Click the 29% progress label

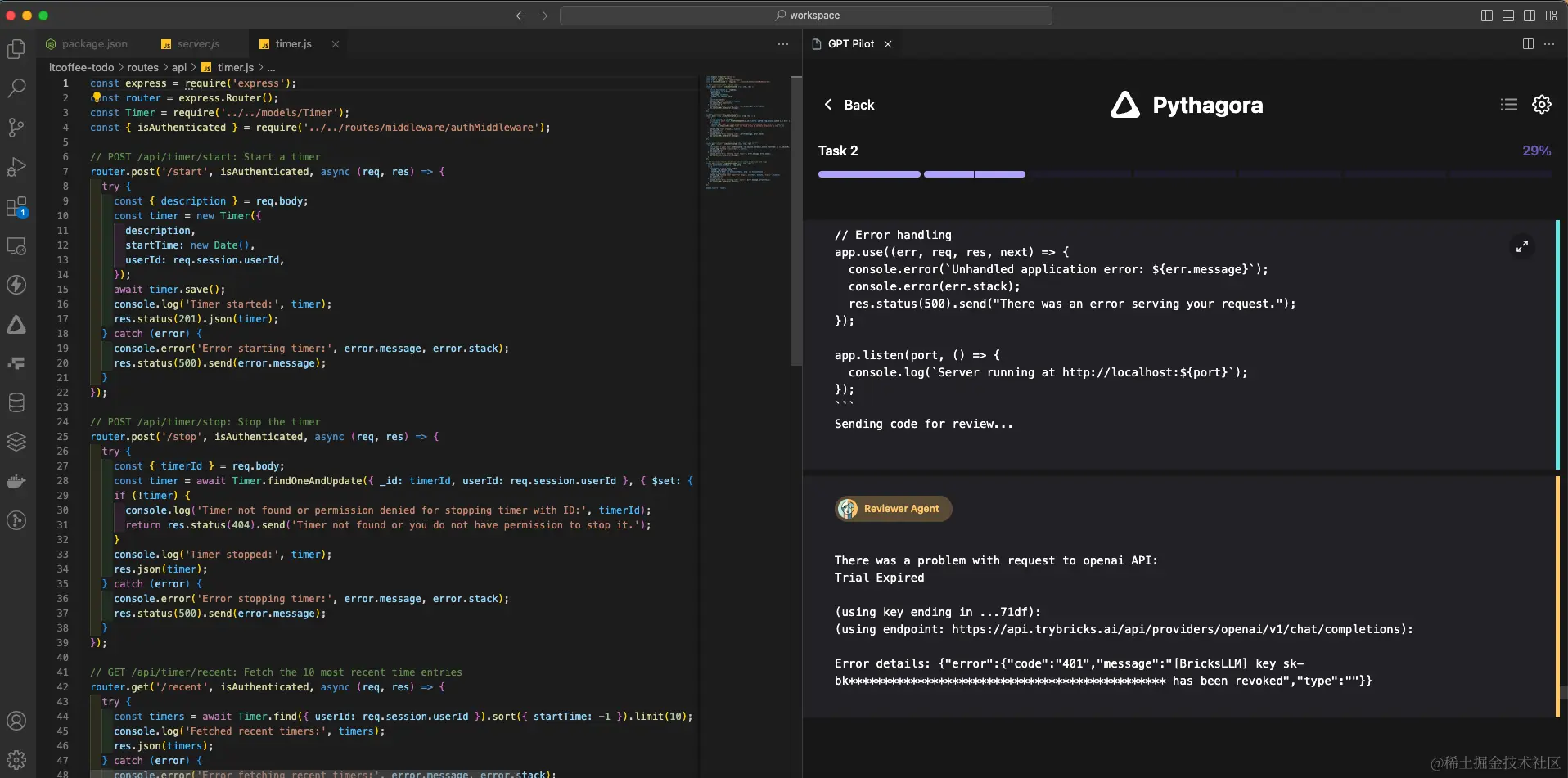[x=1536, y=151]
